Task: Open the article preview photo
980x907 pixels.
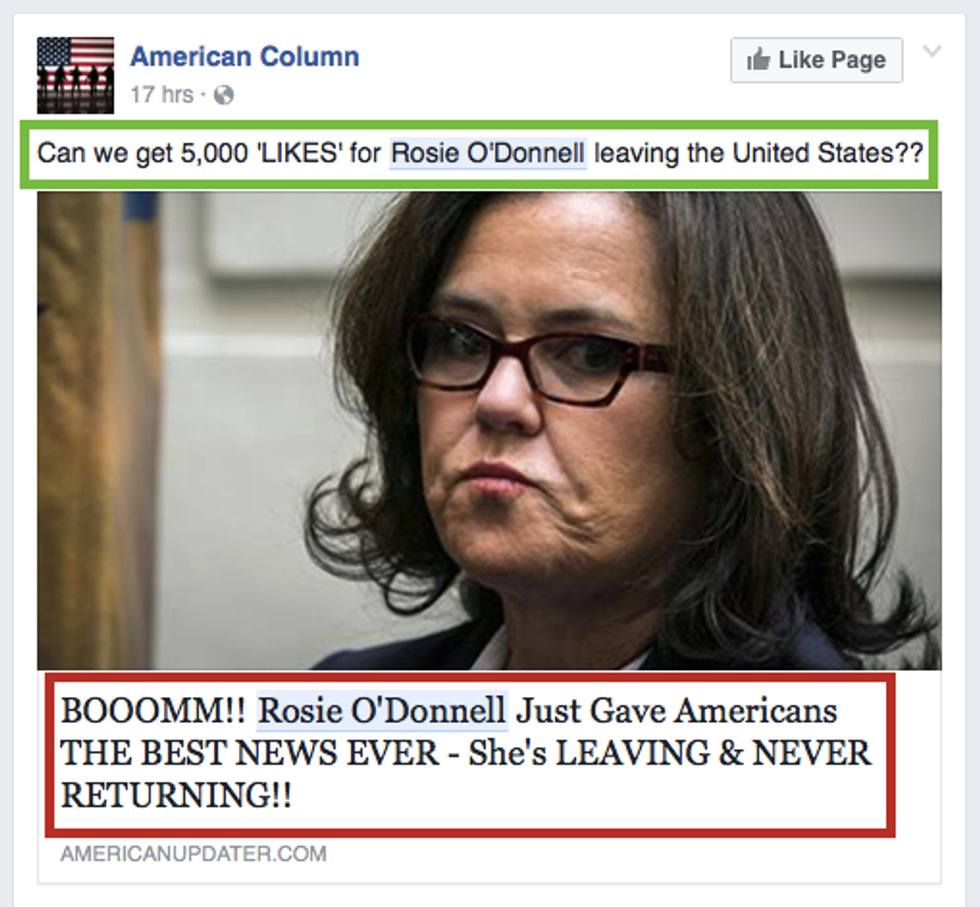Action: pyautogui.click(x=489, y=431)
